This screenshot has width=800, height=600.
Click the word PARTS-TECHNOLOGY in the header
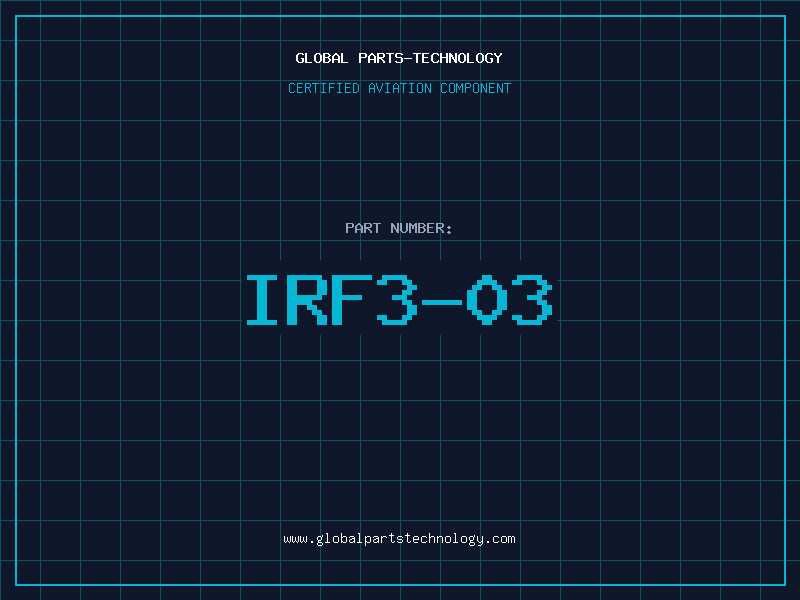tap(430, 58)
